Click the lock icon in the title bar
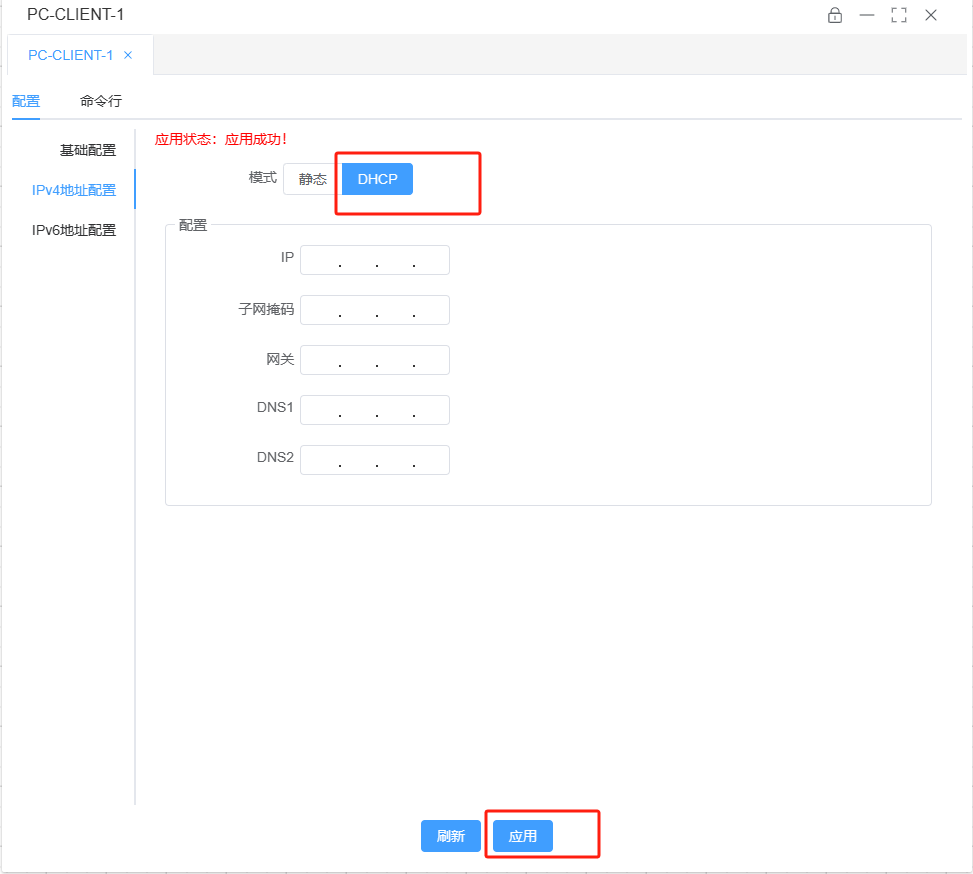 click(x=835, y=15)
